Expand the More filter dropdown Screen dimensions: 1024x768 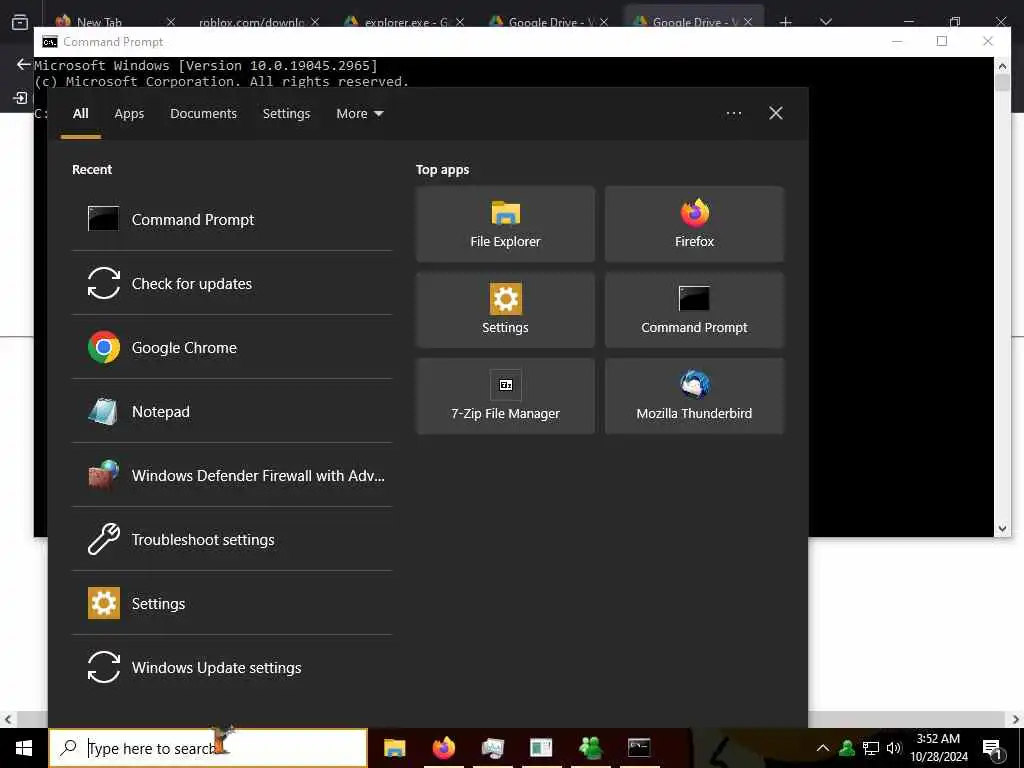click(x=359, y=114)
